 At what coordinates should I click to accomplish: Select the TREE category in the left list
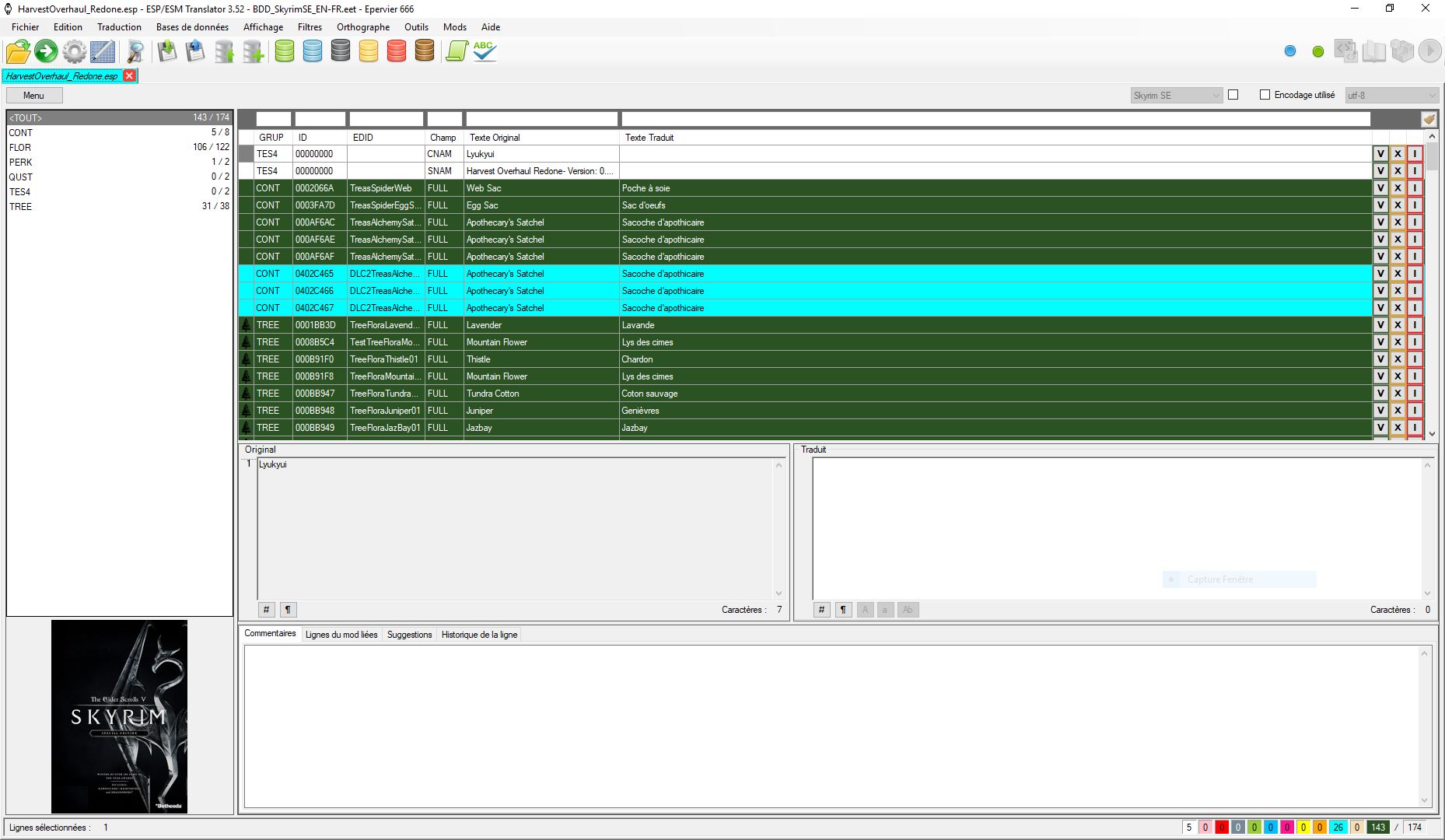point(119,206)
